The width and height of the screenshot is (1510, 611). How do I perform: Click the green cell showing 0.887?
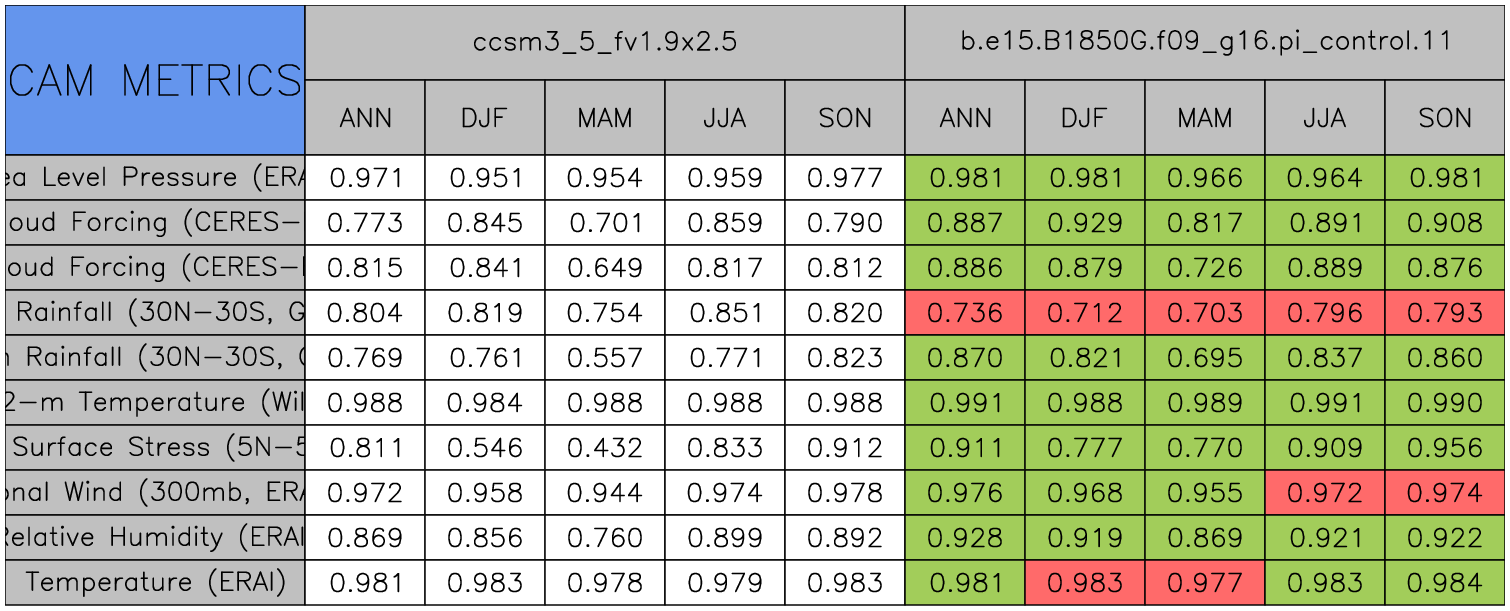(x=965, y=223)
